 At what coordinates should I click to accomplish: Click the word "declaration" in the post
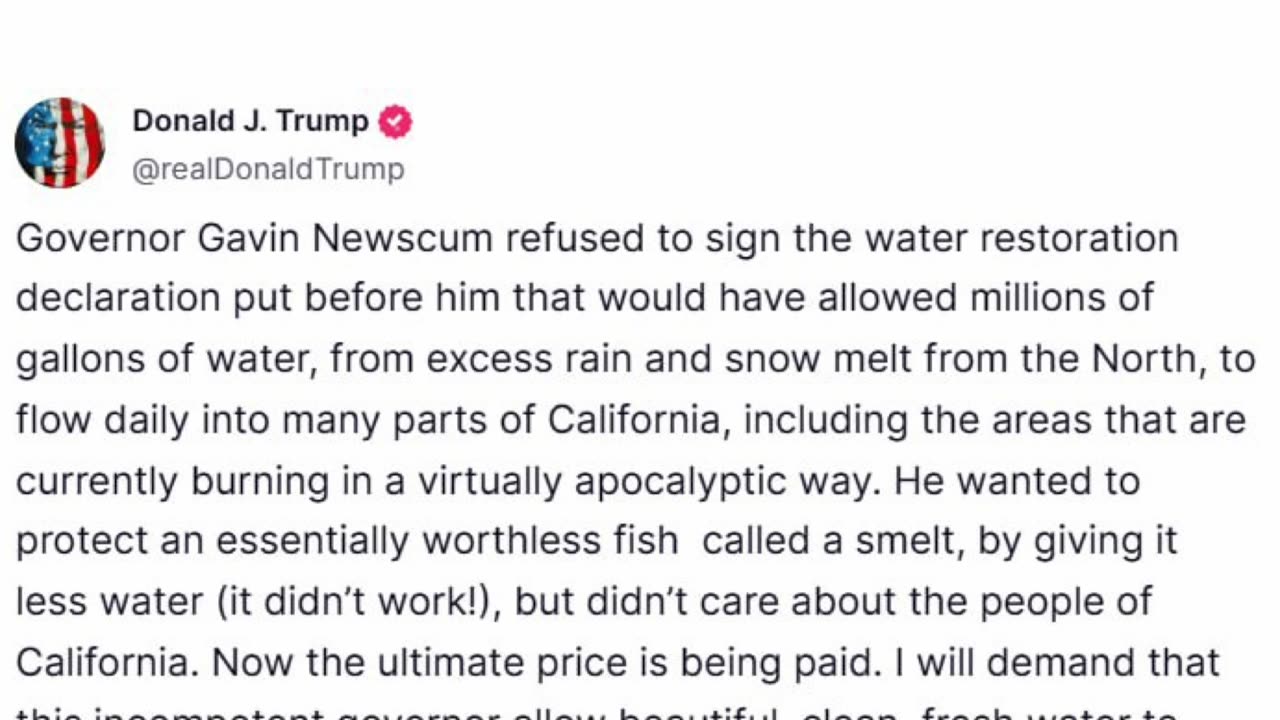point(118,299)
